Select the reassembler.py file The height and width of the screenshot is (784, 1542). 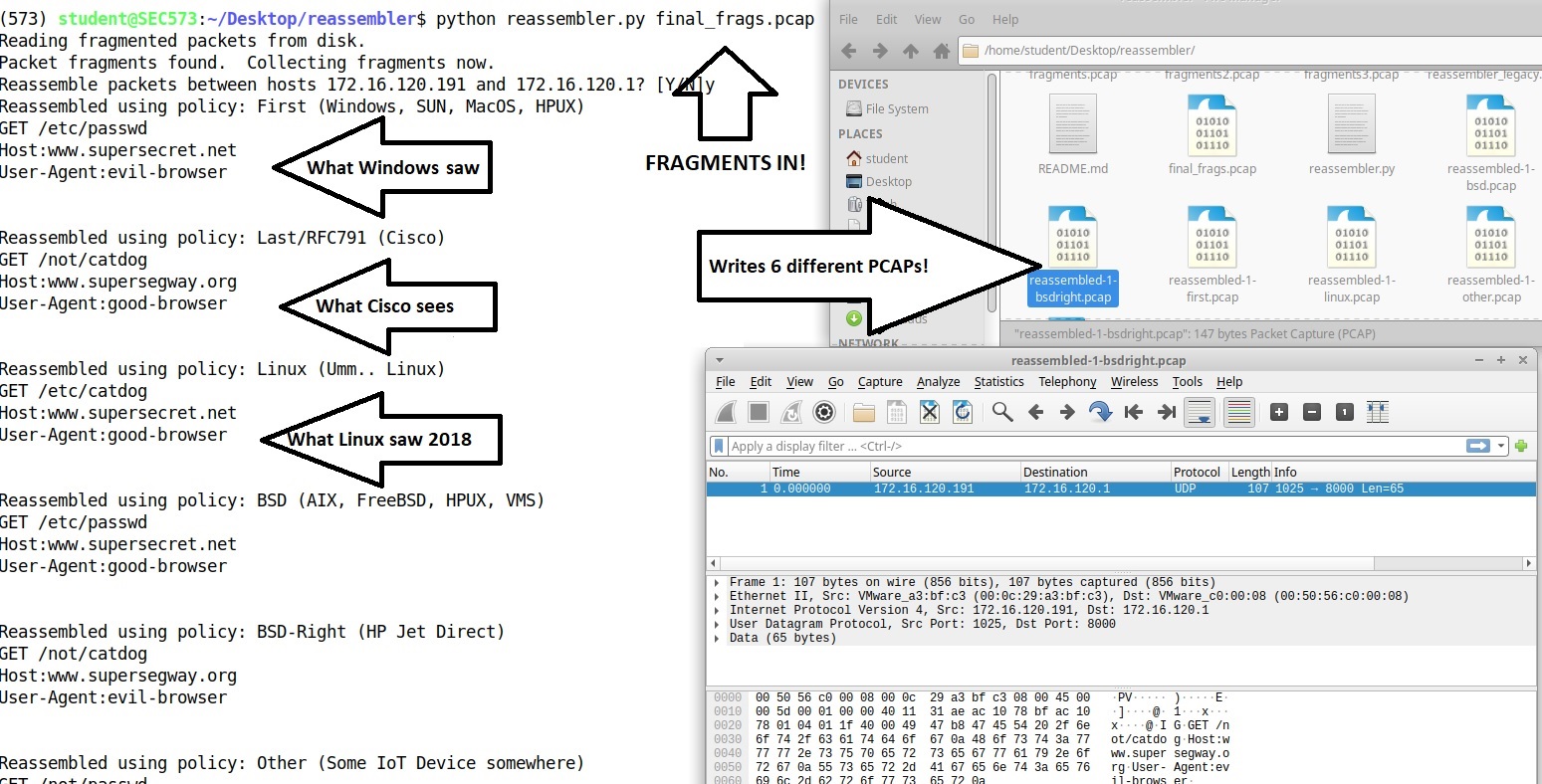pos(1351,134)
